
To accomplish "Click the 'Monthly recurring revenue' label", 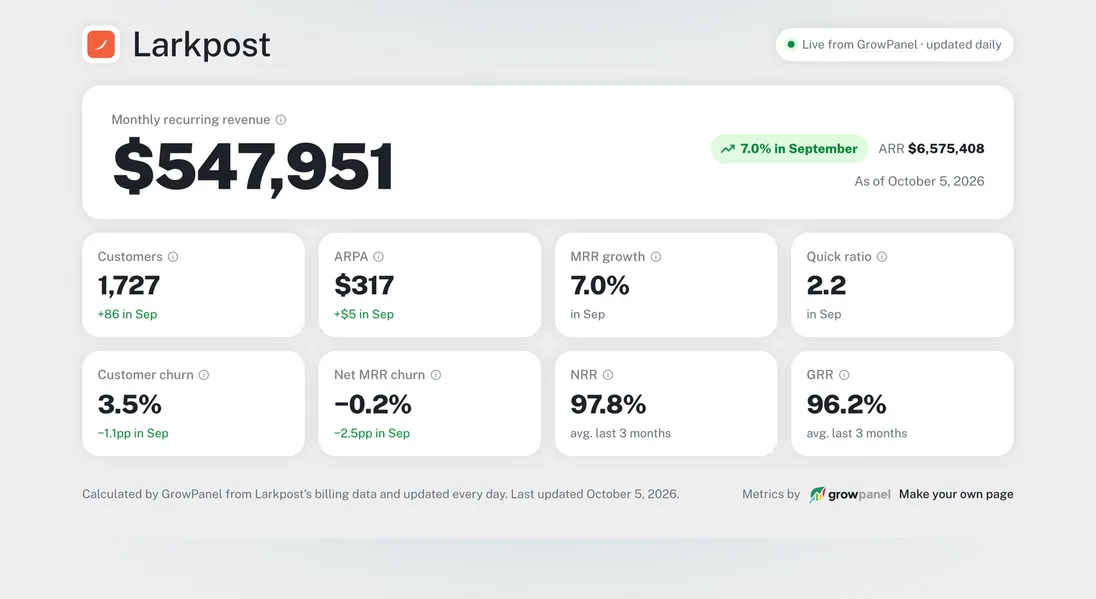I will click(x=191, y=120).
